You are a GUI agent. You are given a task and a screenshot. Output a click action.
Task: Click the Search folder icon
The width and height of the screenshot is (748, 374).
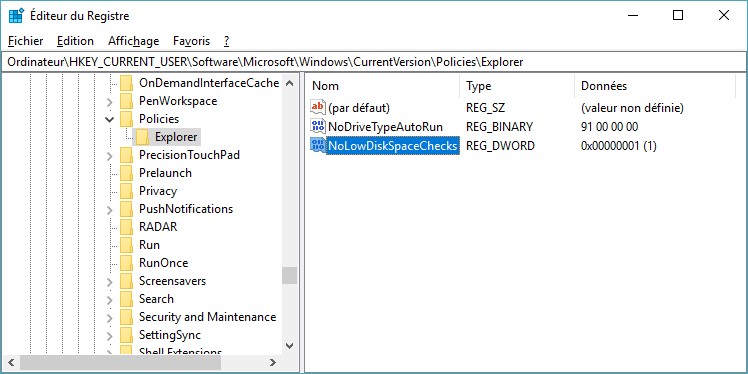(x=126, y=299)
